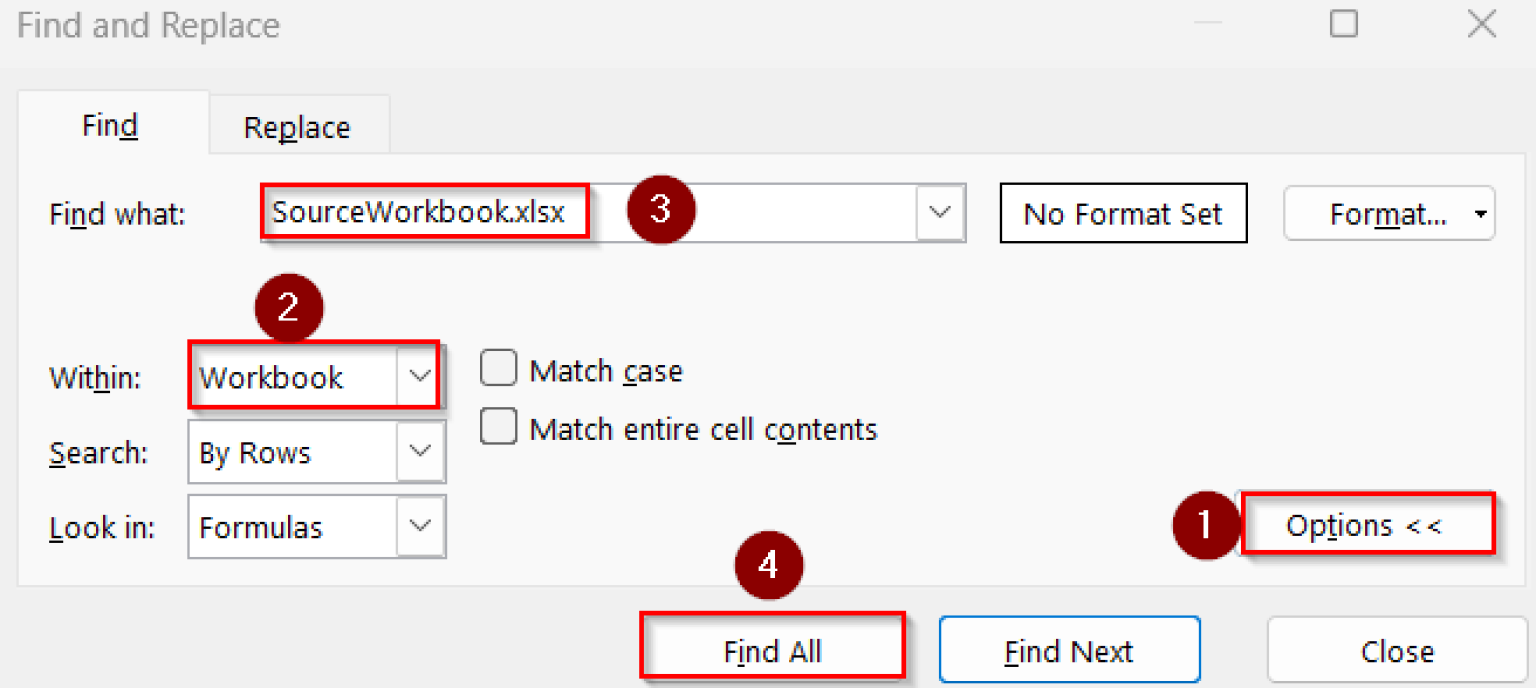The width and height of the screenshot is (1536, 688).
Task: Enable Match entire cell contents
Action: click(498, 427)
